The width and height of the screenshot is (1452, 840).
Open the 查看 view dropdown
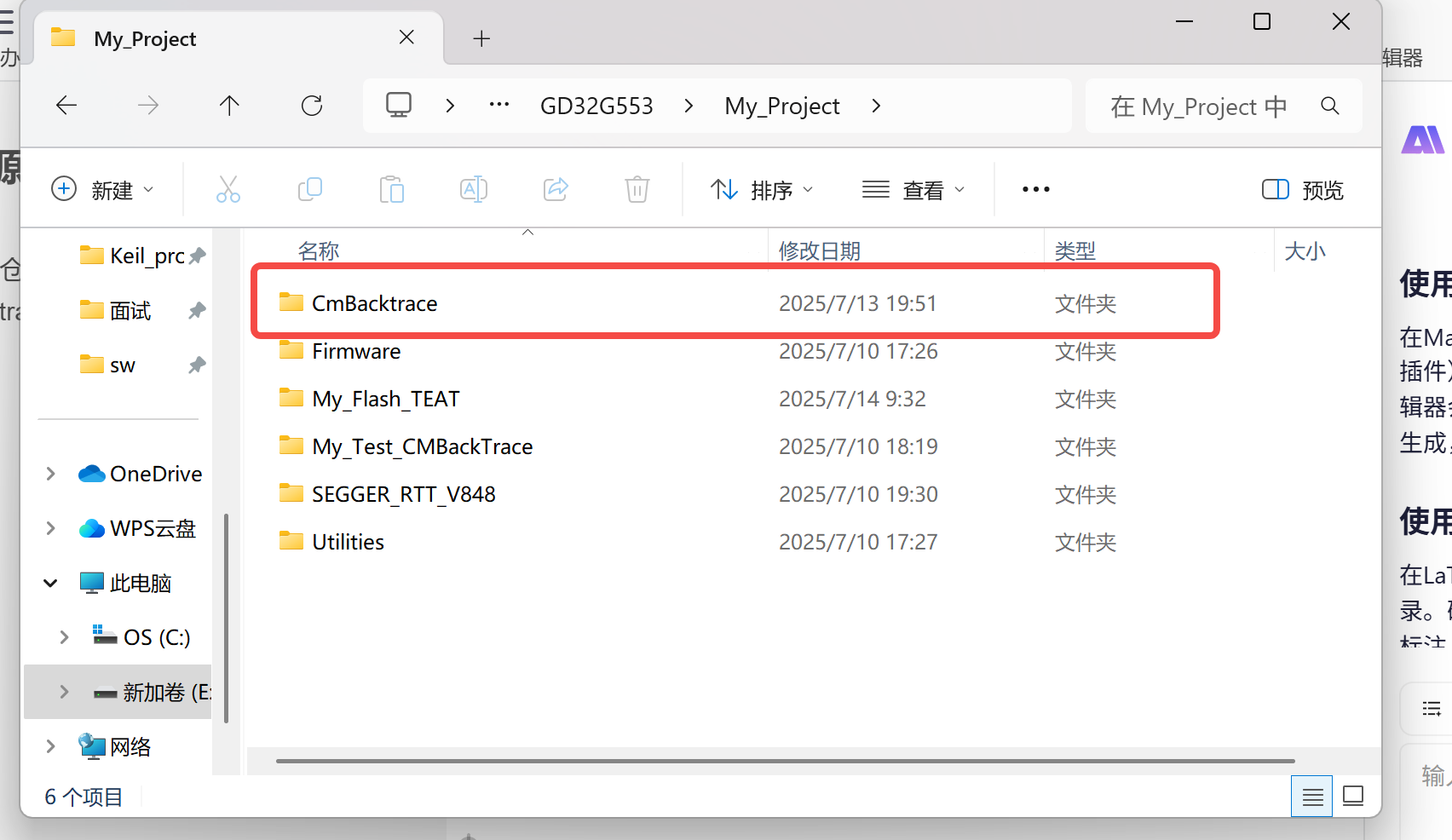click(913, 189)
